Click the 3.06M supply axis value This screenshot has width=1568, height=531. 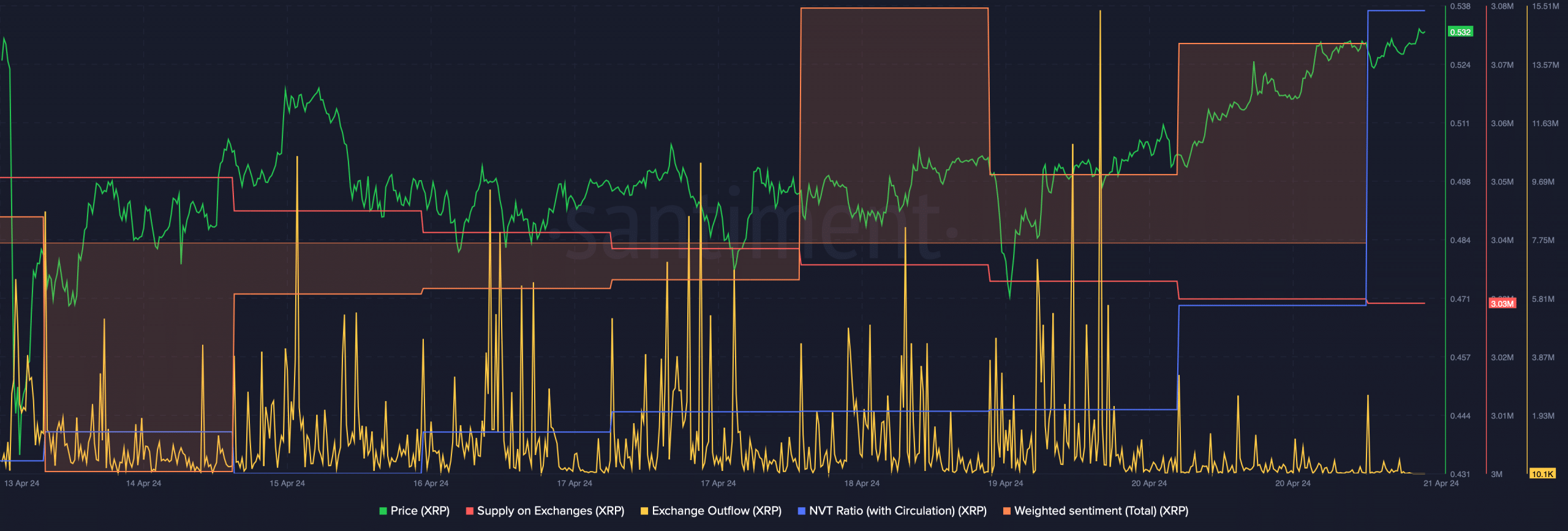(1502, 124)
